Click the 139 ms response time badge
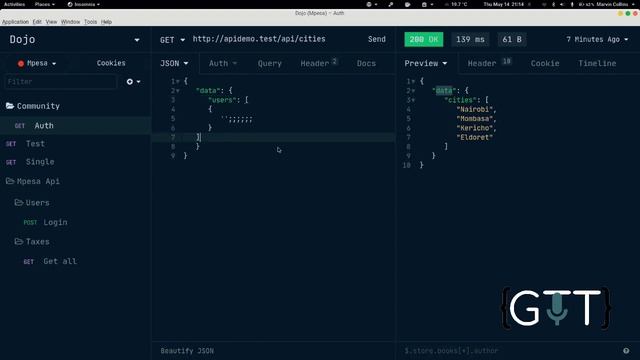 [470, 40]
